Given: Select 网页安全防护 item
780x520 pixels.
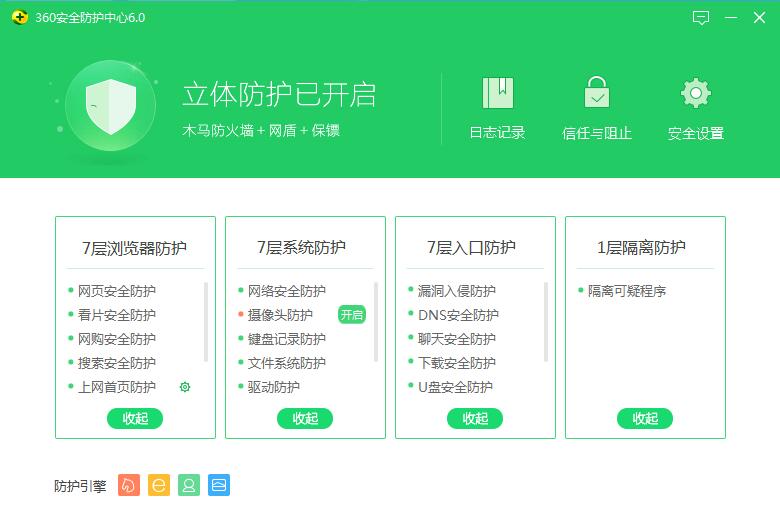Looking at the screenshot, I should (x=116, y=291).
